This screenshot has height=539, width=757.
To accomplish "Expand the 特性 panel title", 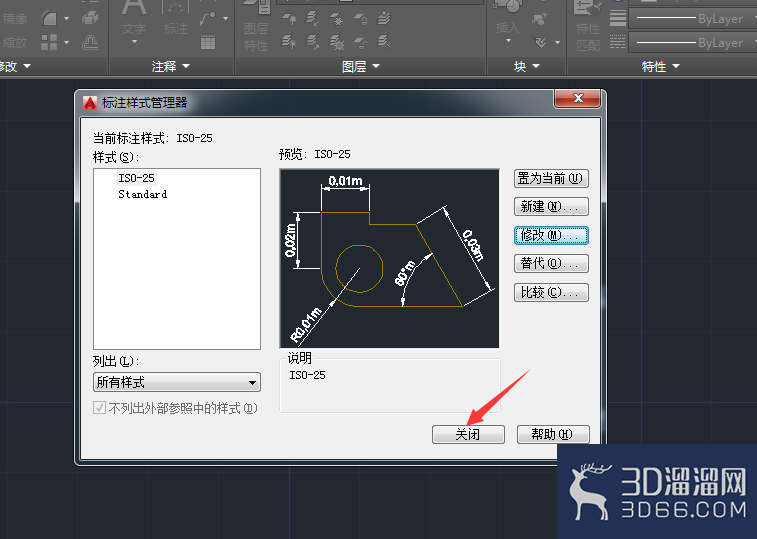I will (660, 66).
